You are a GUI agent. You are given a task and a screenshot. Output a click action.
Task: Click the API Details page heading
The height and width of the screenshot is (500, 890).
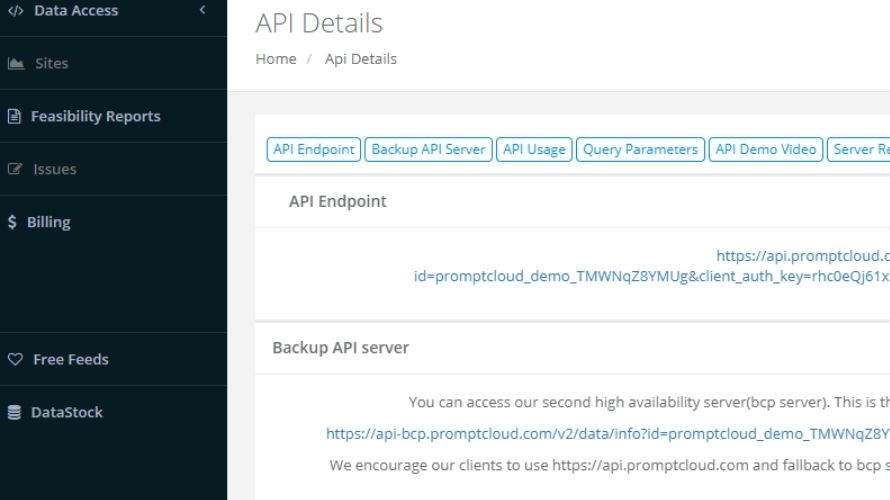click(319, 23)
